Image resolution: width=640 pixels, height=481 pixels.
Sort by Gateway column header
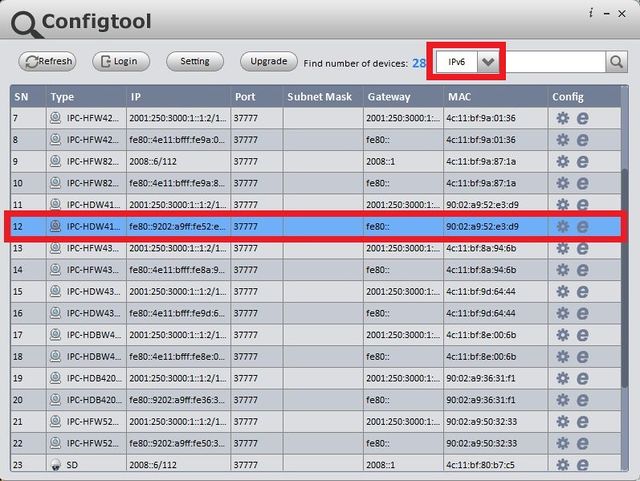click(x=403, y=97)
